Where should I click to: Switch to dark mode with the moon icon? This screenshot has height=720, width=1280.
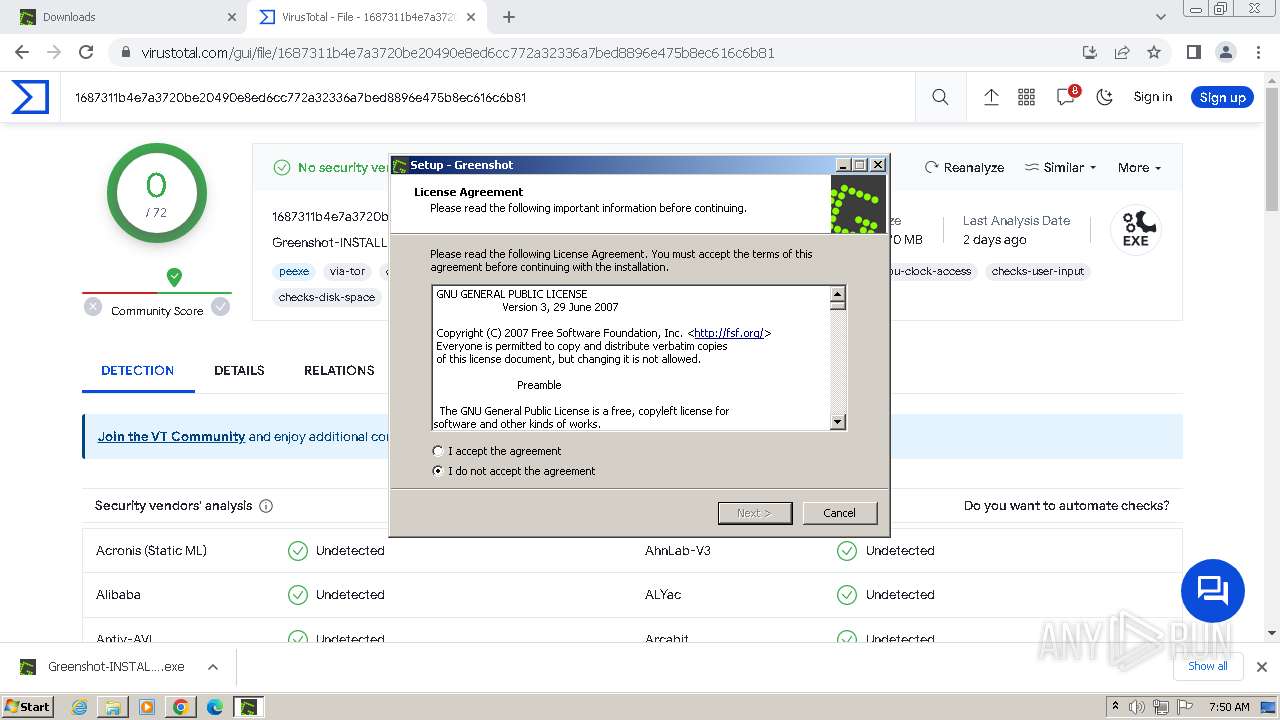coord(1104,97)
